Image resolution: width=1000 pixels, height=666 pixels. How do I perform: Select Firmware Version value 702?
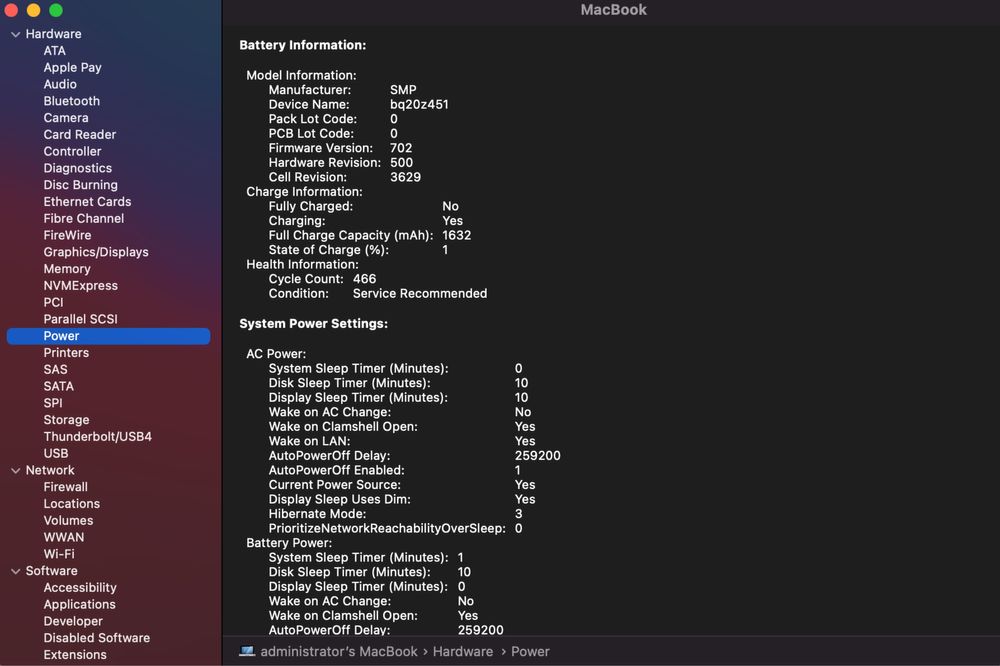[x=401, y=148]
